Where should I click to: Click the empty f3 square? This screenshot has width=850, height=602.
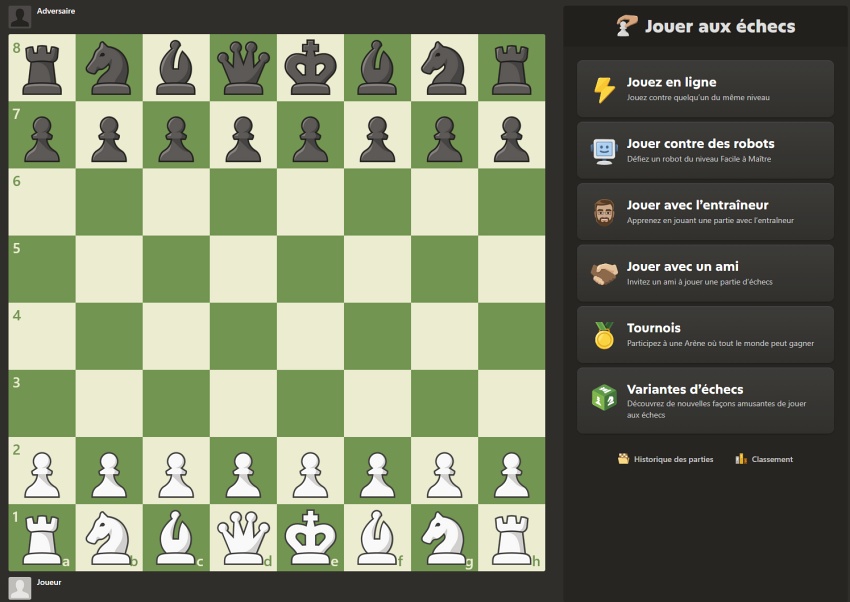pos(377,403)
